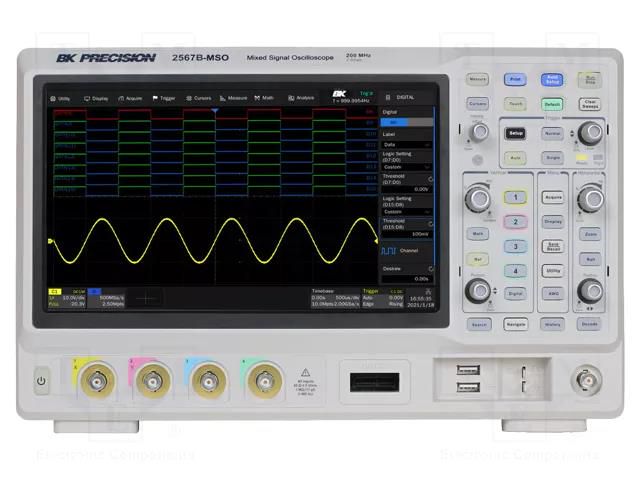This screenshot has width=640, height=480.
Task: Open the on-screen Cursors menu
Action: 199,98
